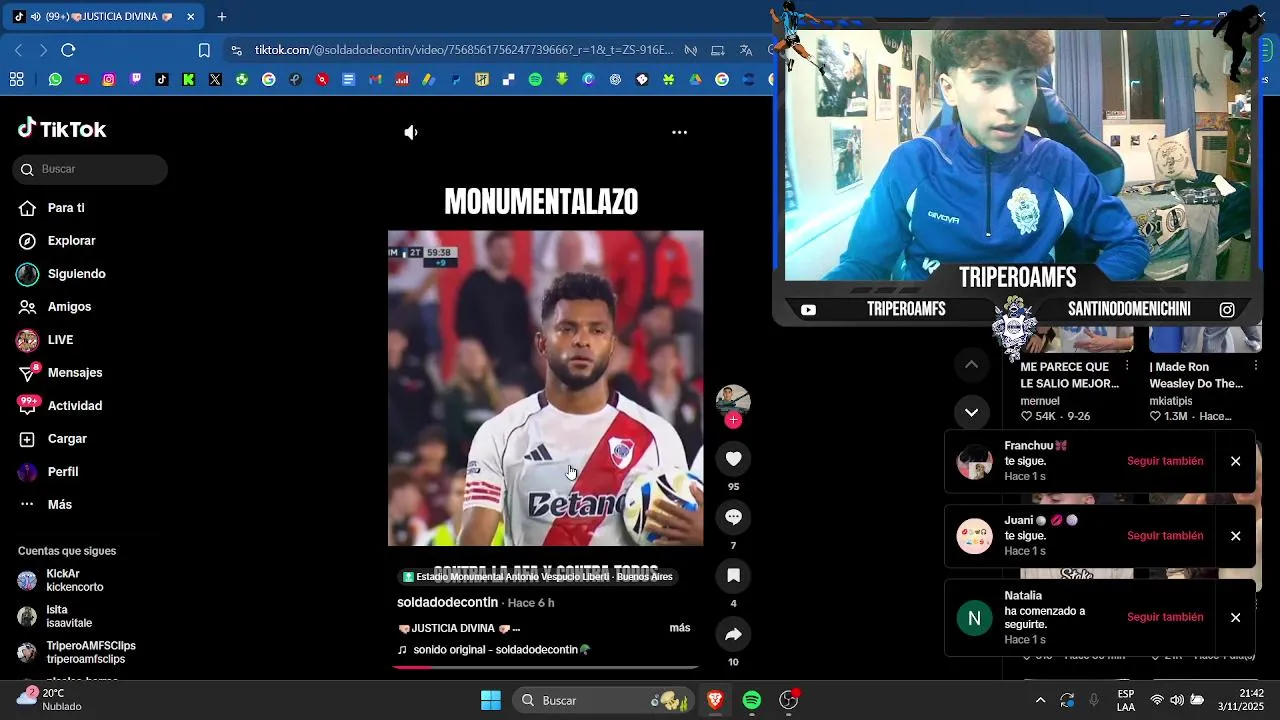
Task: Open WhatsApp bookmark in bookmarks bar
Action: [x=55, y=79]
